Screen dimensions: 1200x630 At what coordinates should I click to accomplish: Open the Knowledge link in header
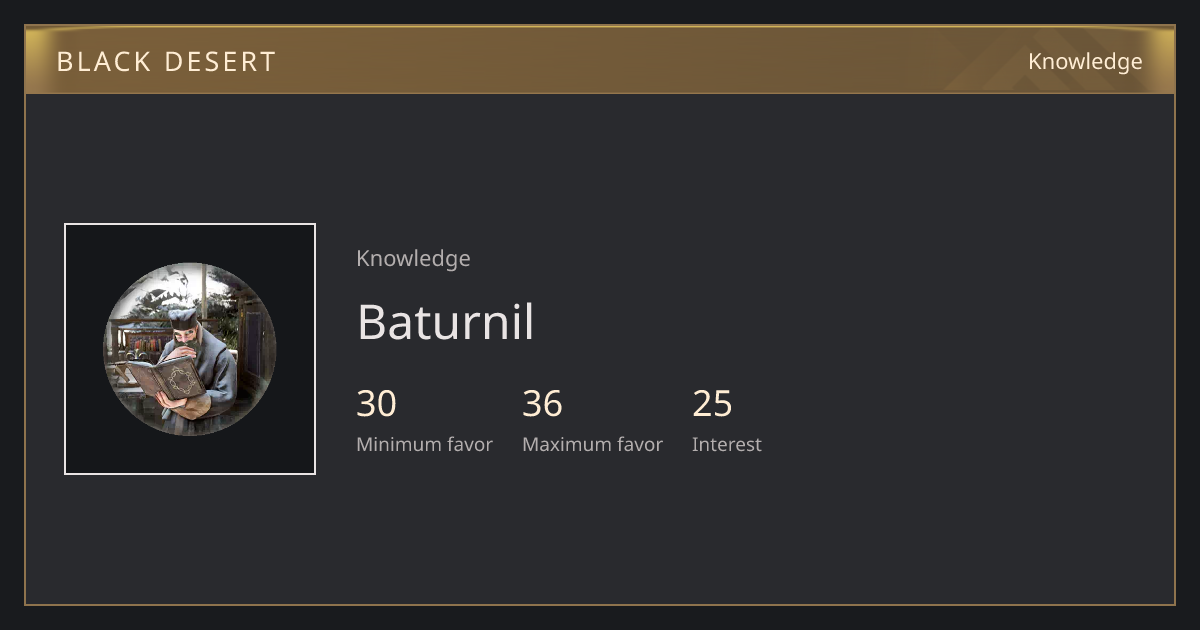1085,62
